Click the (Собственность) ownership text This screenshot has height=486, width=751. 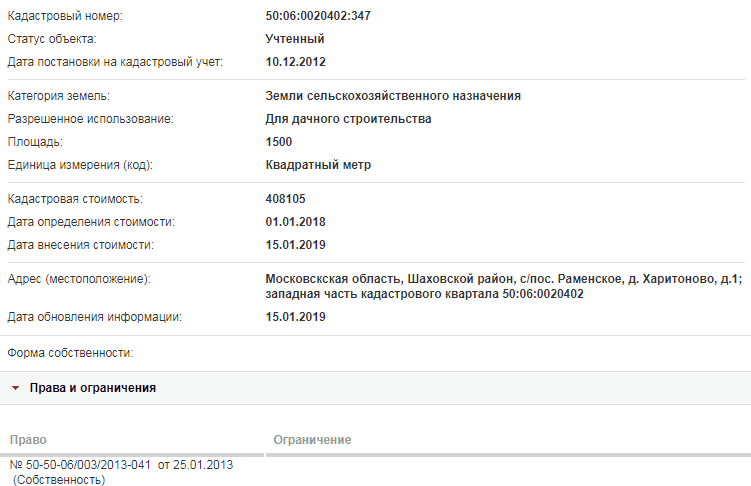pos(59,479)
